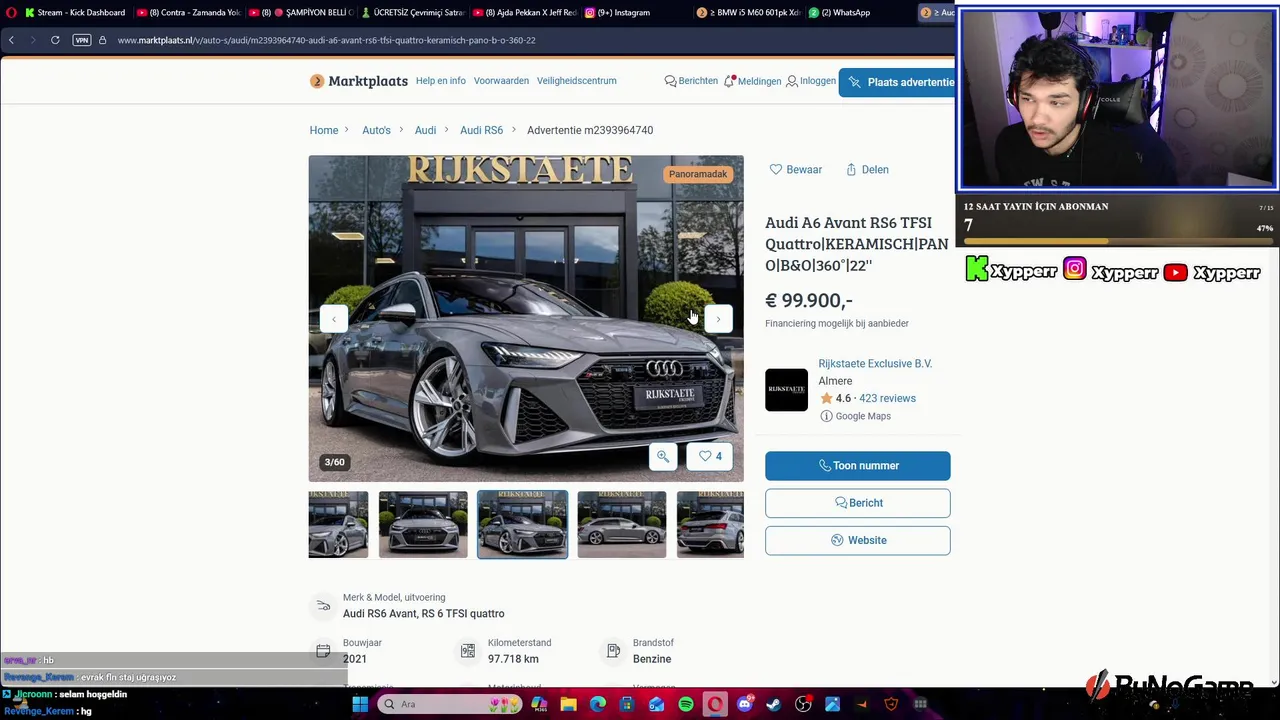Click Plaats advertentie button
This screenshot has width=1280, height=720.
tap(899, 82)
